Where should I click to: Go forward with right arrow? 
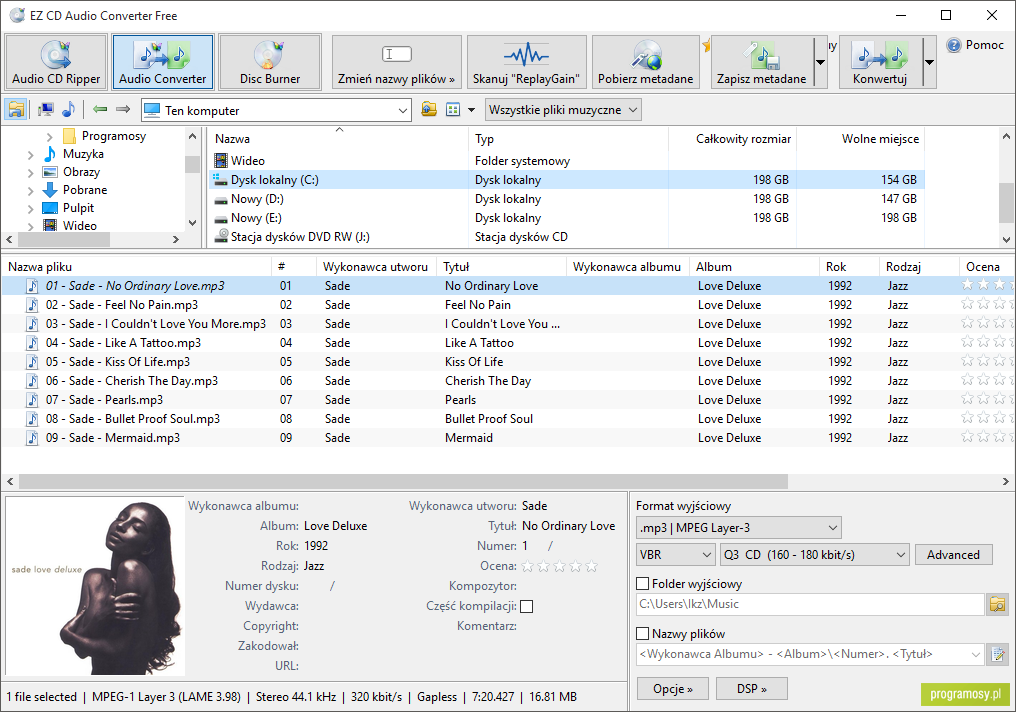(123, 109)
